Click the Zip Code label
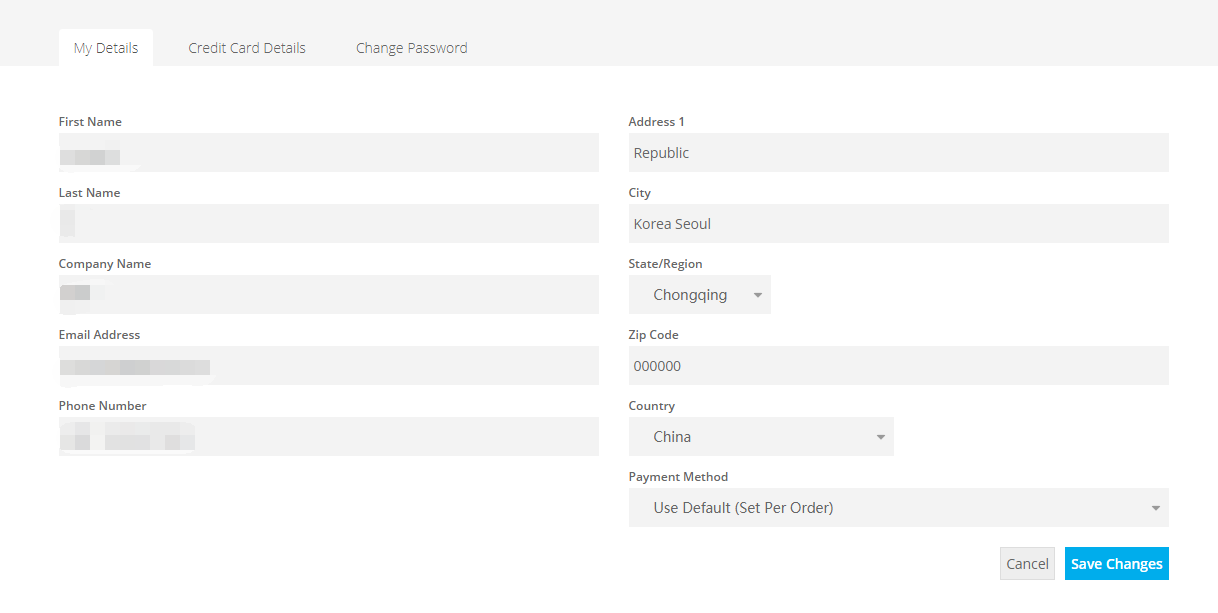This screenshot has height=613, width=1218. [x=654, y=335]
